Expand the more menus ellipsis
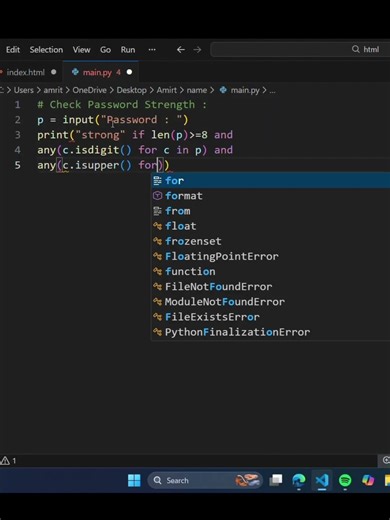 pyautogui.click(x=152, y=49)
